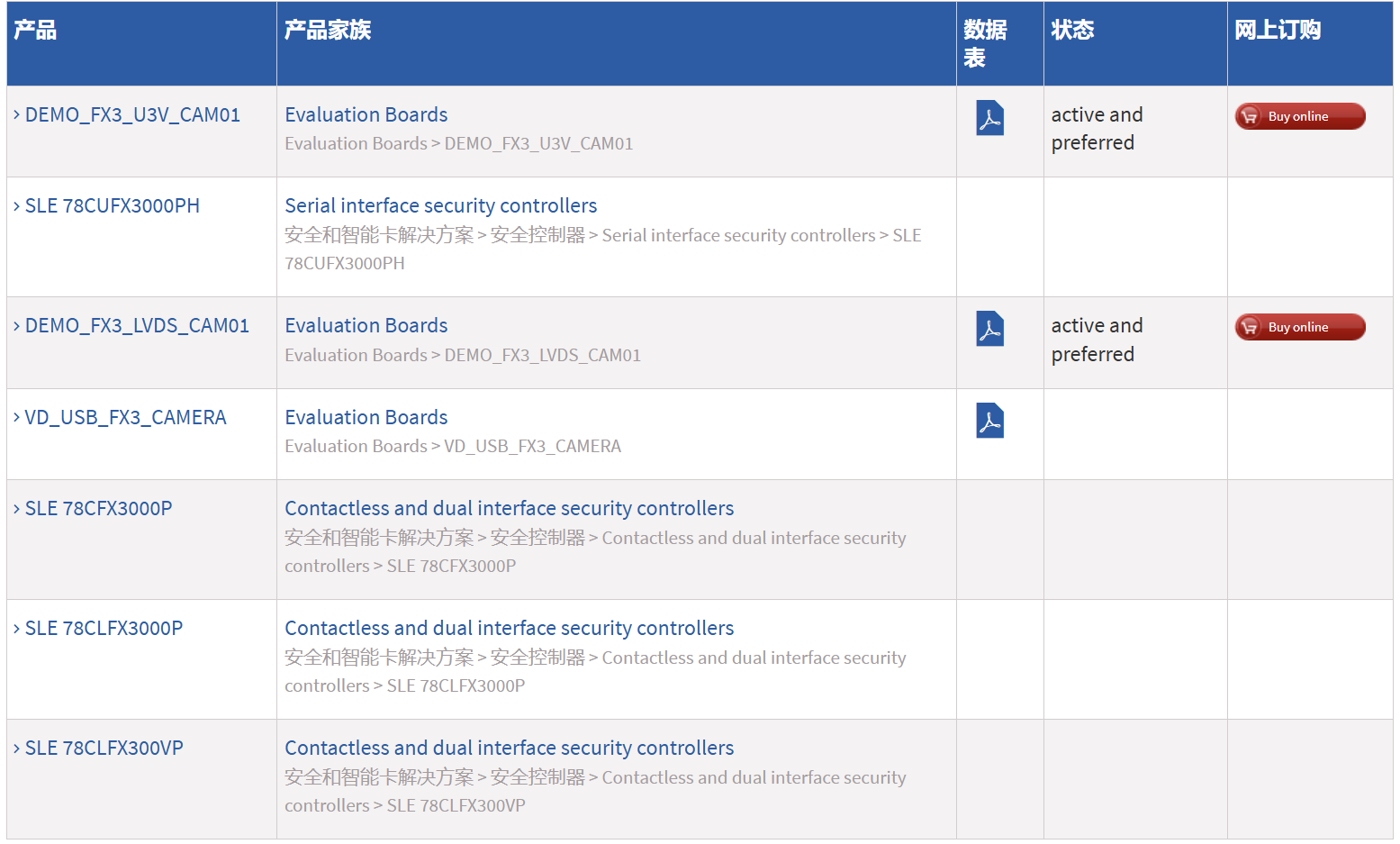Click the 状态 column header
1400x844 pixels.
(1072, 30)
